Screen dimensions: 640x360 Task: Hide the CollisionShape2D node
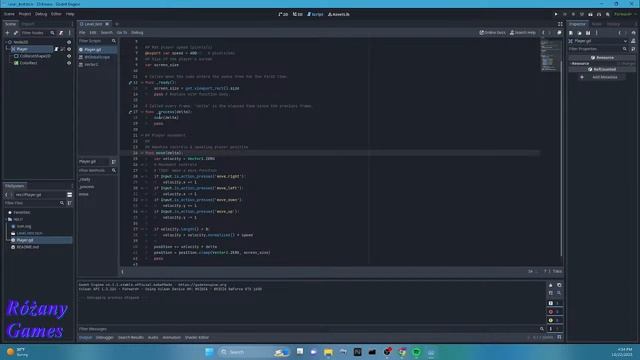[69, 56]
